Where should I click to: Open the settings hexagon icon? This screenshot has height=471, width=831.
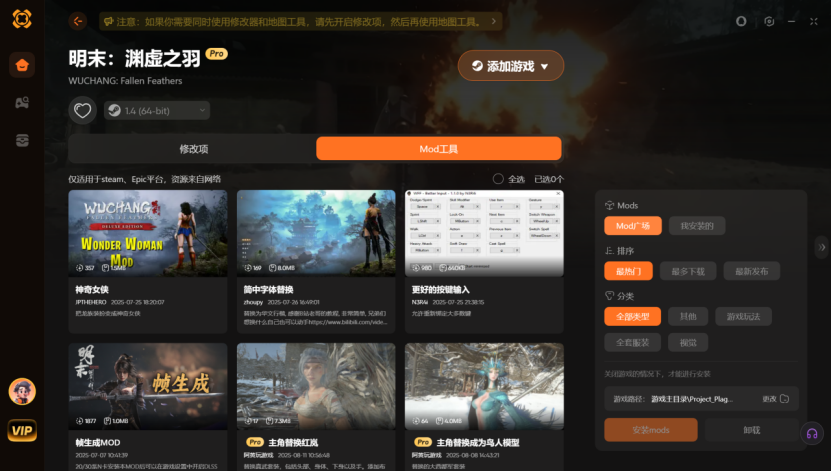tap(769, 21)
